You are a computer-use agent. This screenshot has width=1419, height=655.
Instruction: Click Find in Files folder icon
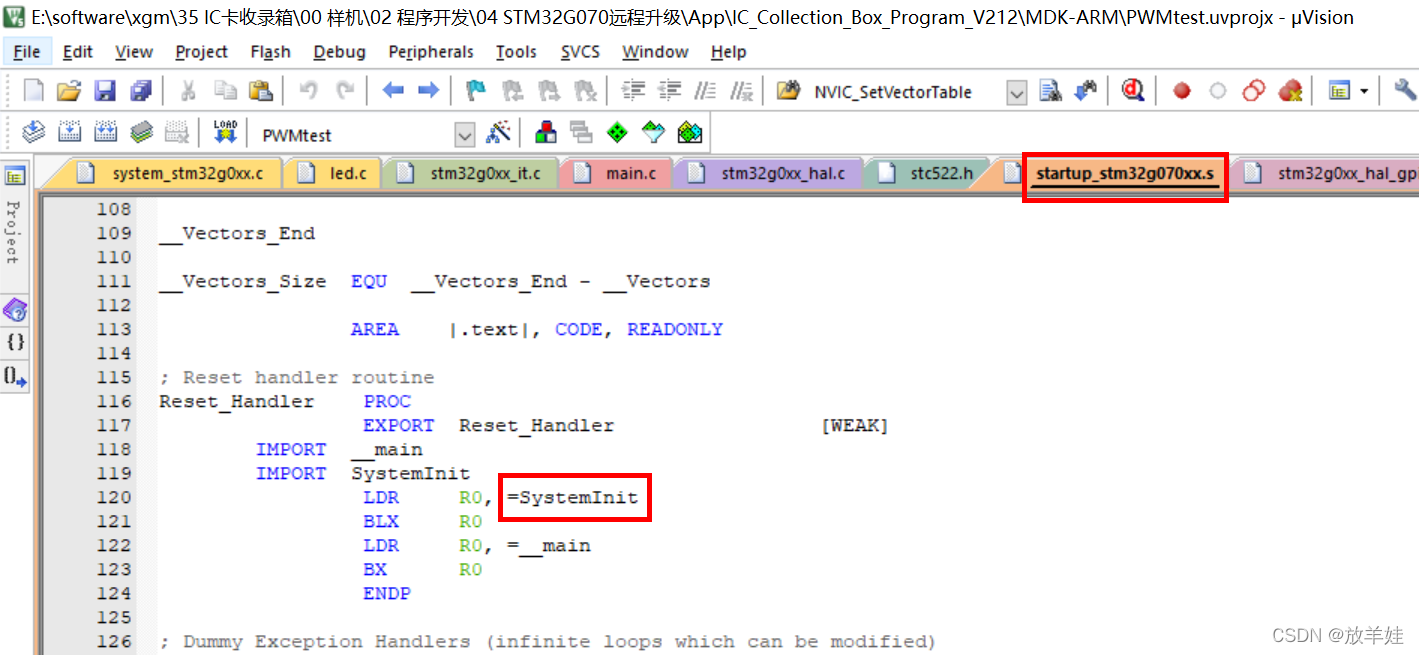(x=789, y=91)
